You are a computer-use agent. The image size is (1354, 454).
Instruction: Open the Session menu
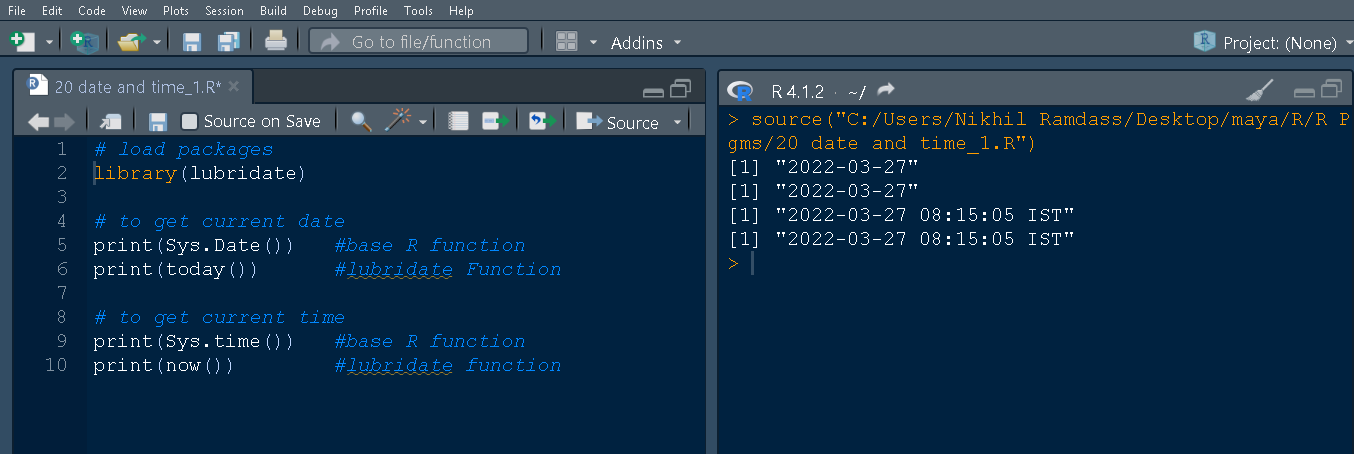(223, 10)
